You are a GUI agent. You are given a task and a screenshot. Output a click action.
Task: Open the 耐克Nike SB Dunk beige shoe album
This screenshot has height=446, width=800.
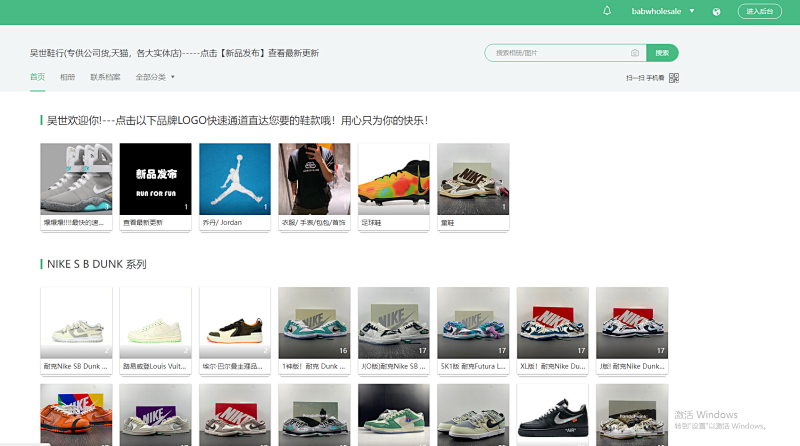tap(76, 323)
